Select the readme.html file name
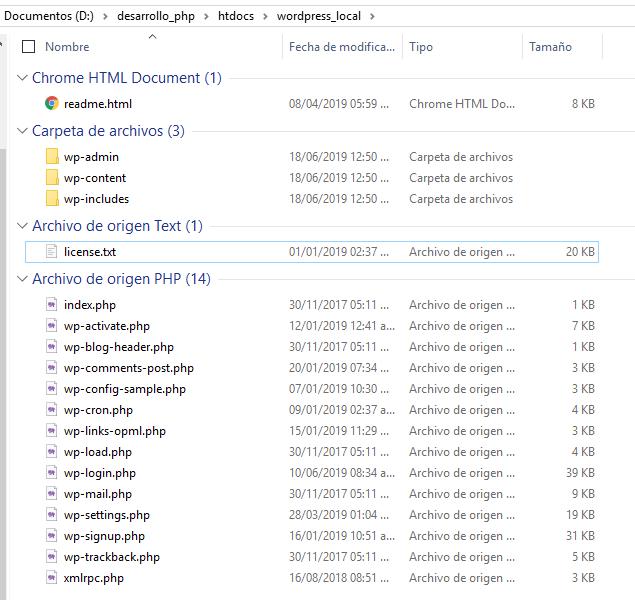The height and width of the screenshot is (600, 635). 98,104
